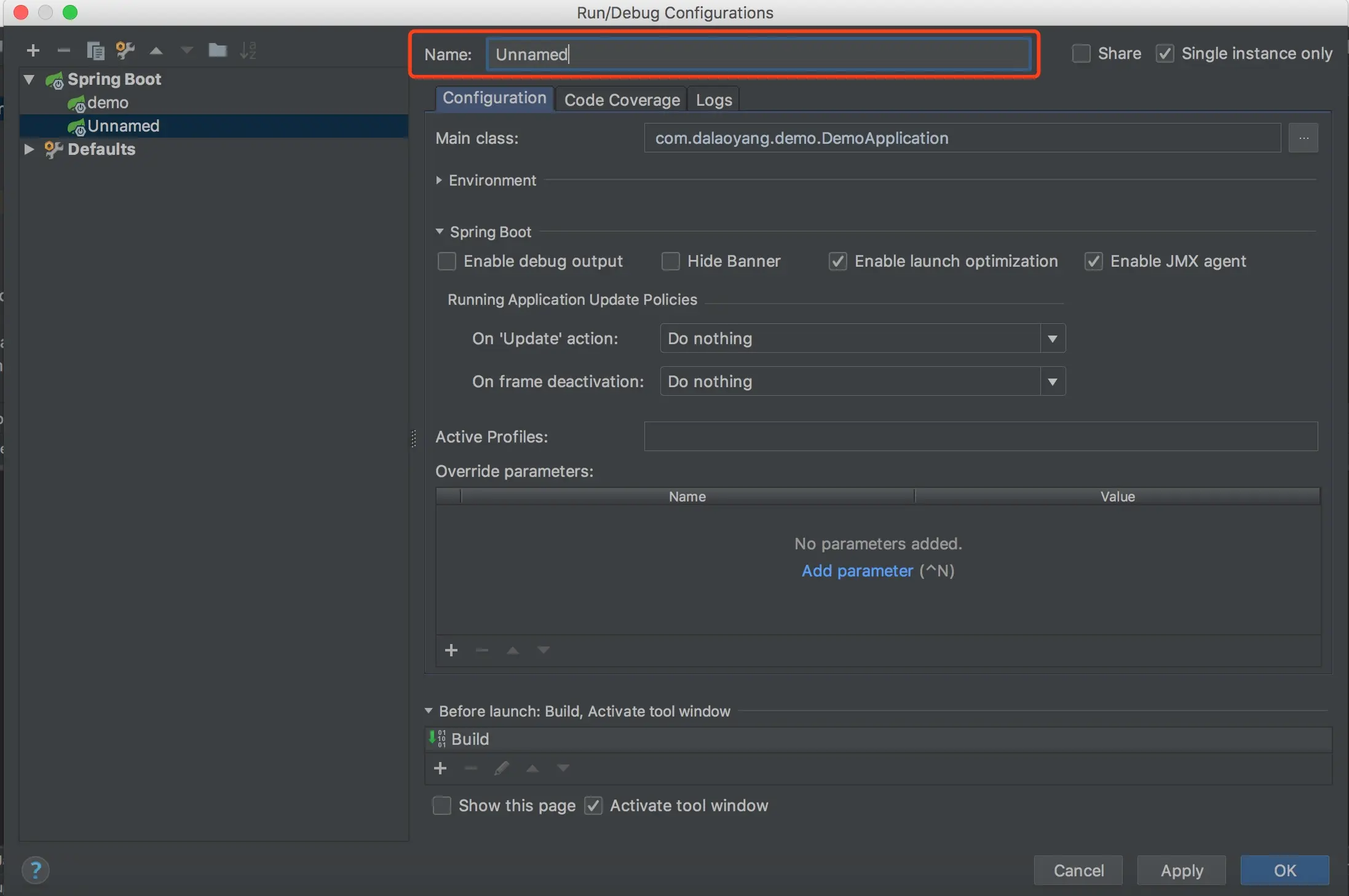Viewport: 1349px width, 896px height.
Task: Click the add override parameter plus icon
Action: tap(451, 650)
